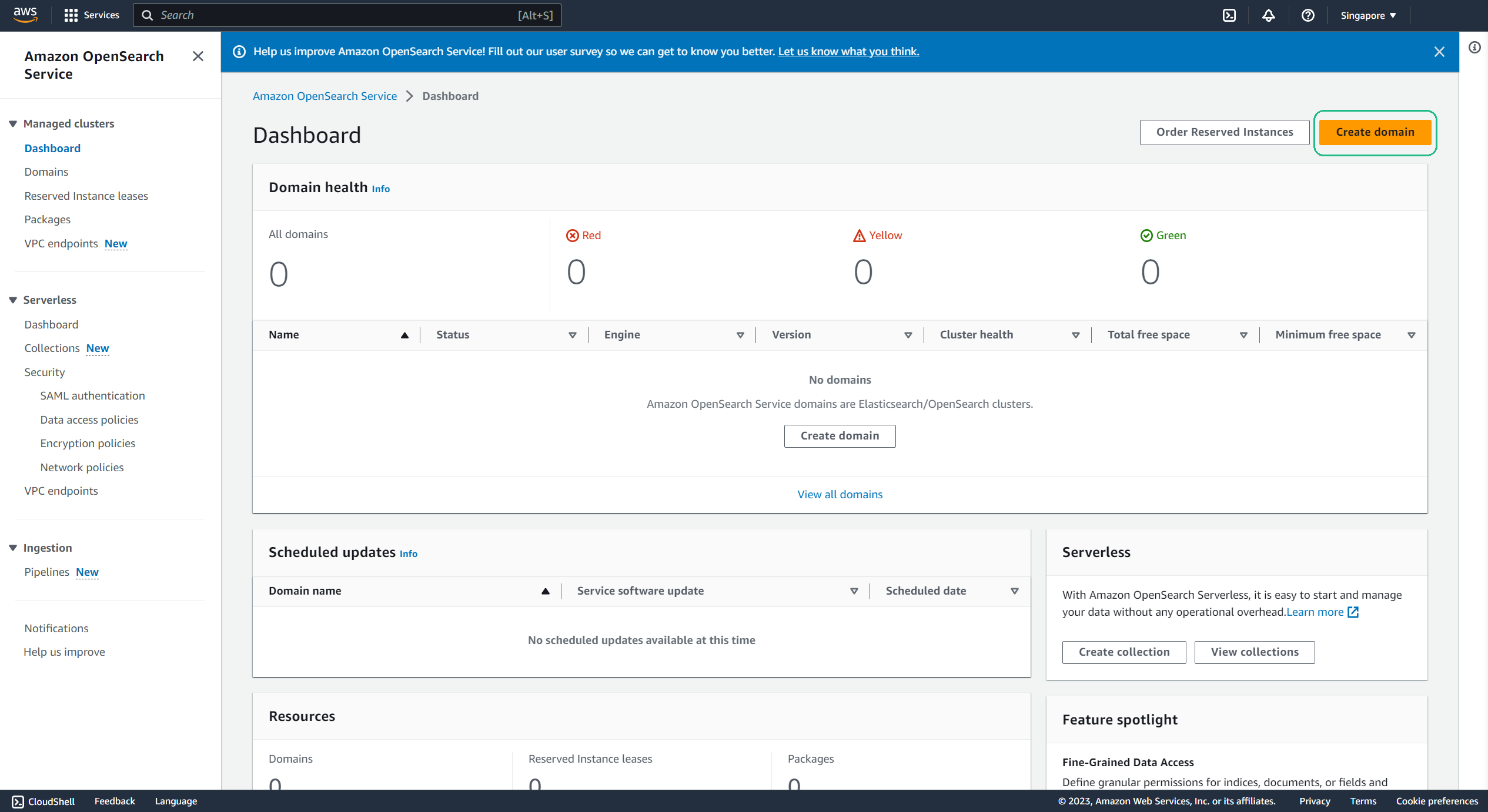Collapse the Ingestion sidebar section
The width and height of the screenshot is (1488, 812).
(13, 548)
